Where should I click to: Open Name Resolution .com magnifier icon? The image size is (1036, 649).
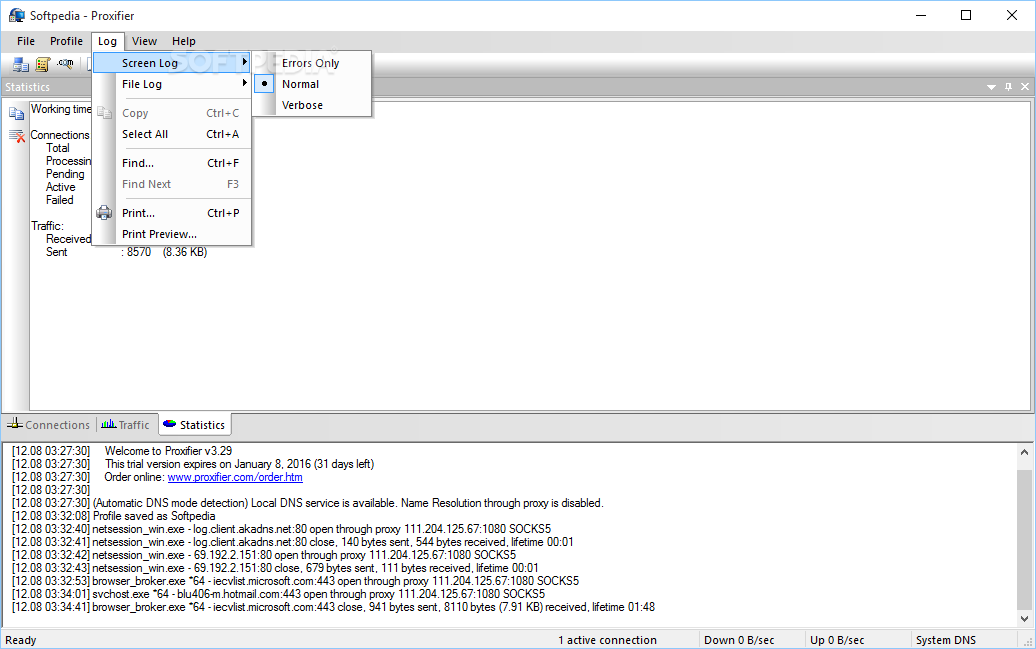pyautogui.click(x=65, y=64)
